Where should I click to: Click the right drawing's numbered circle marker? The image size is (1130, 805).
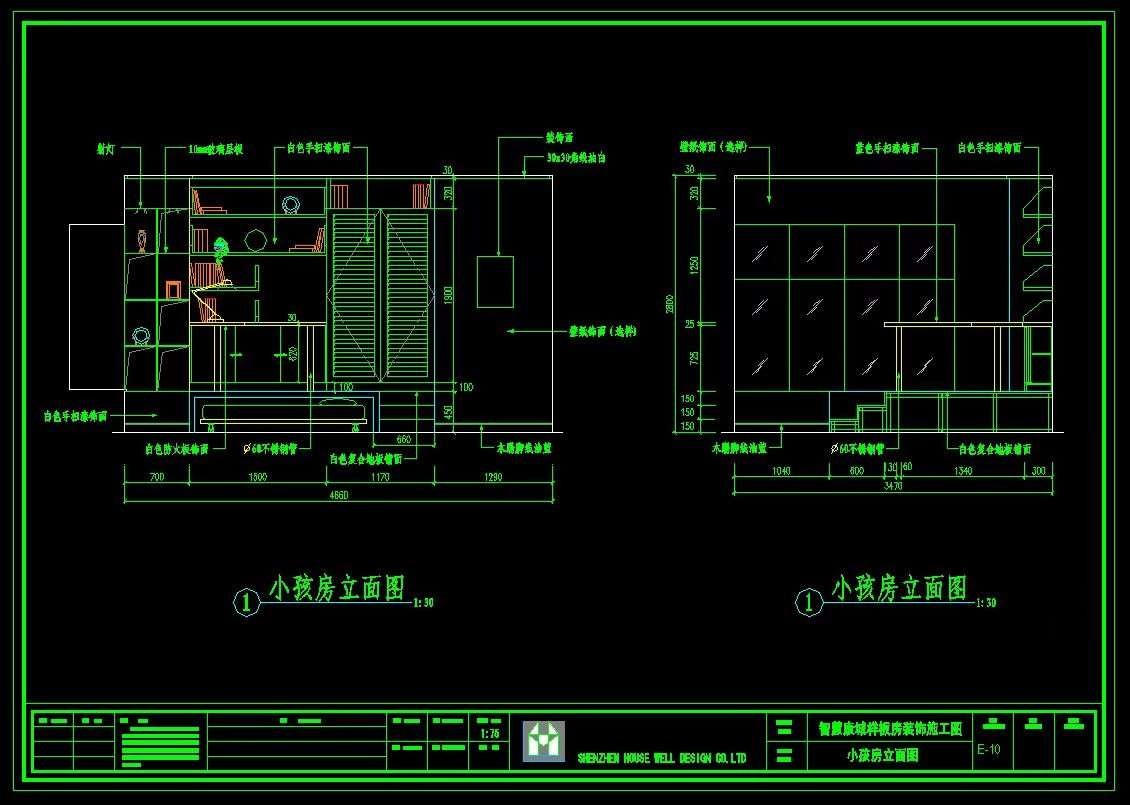coord(808,602)
